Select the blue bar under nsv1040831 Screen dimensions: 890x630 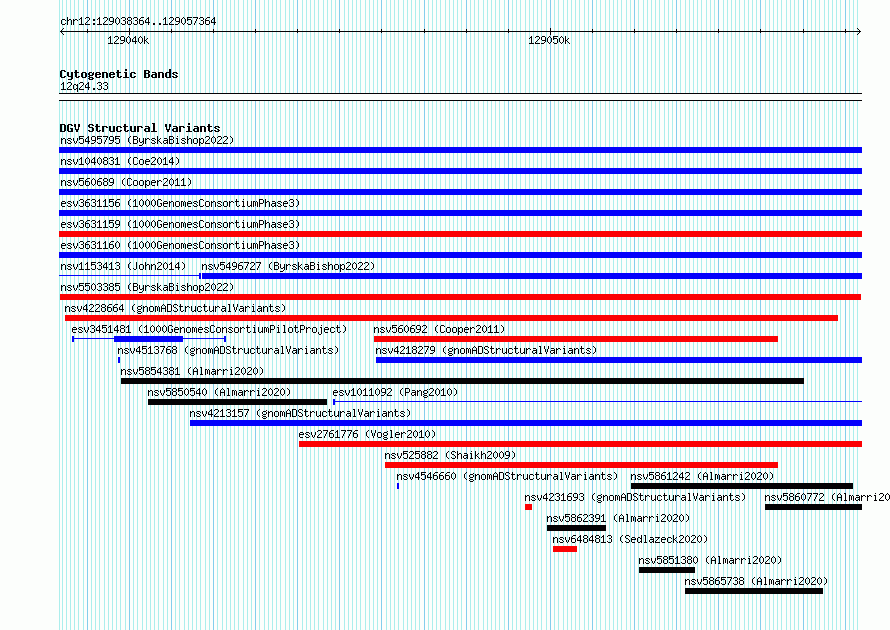[x=460, y=171]
